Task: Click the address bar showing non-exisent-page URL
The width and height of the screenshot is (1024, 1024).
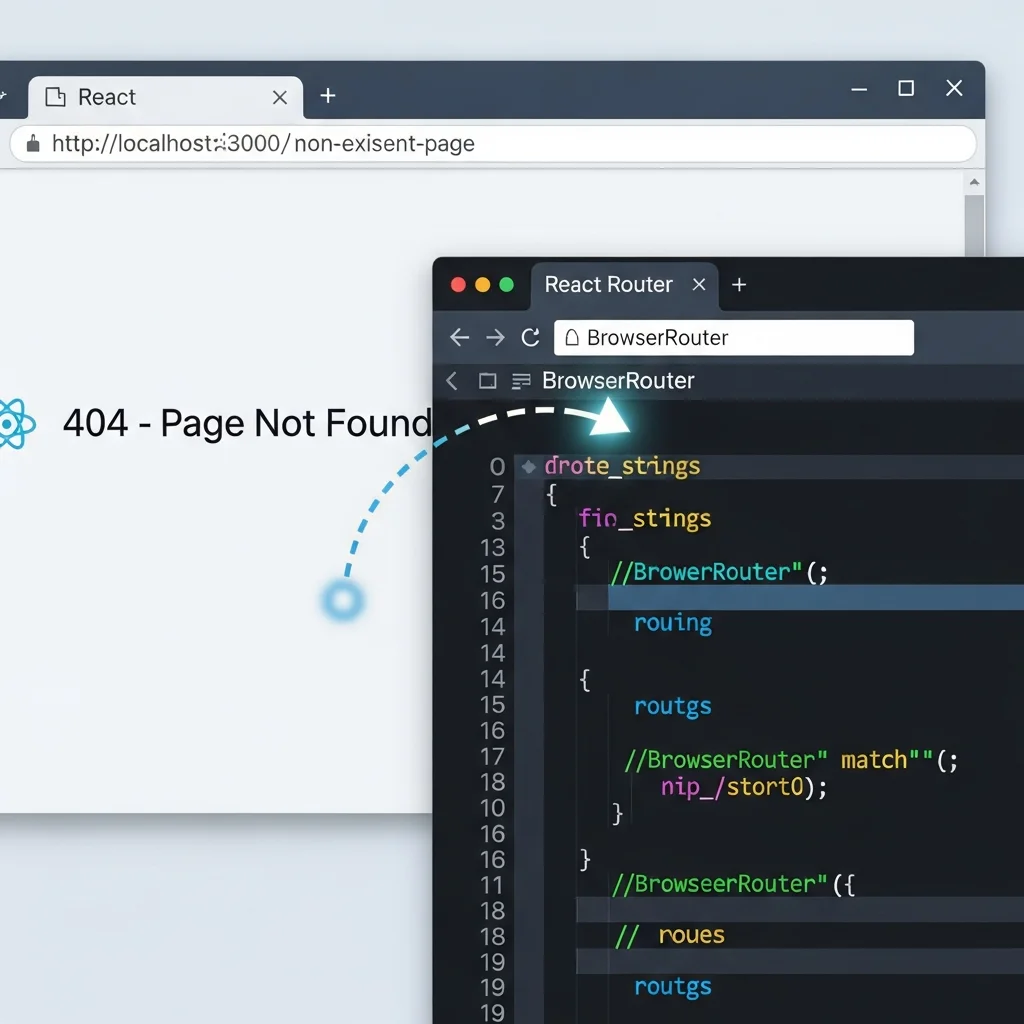Action: tap(400, 143)
